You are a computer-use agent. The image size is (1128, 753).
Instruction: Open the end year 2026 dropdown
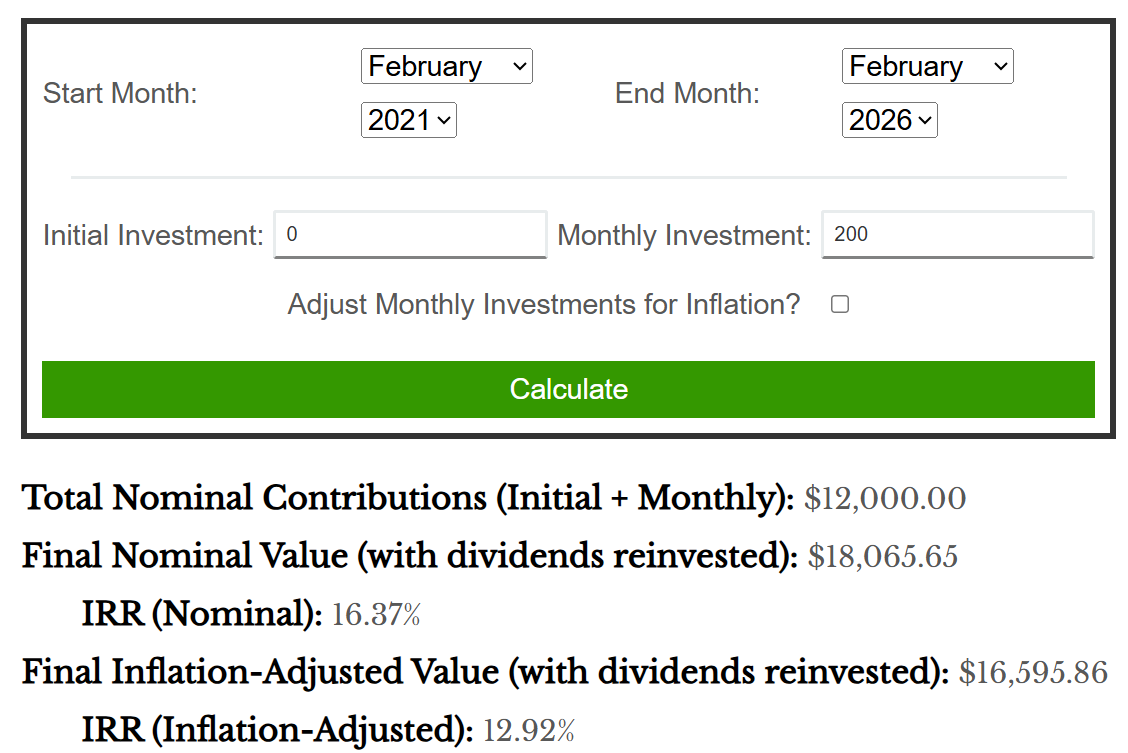point(889,121)
